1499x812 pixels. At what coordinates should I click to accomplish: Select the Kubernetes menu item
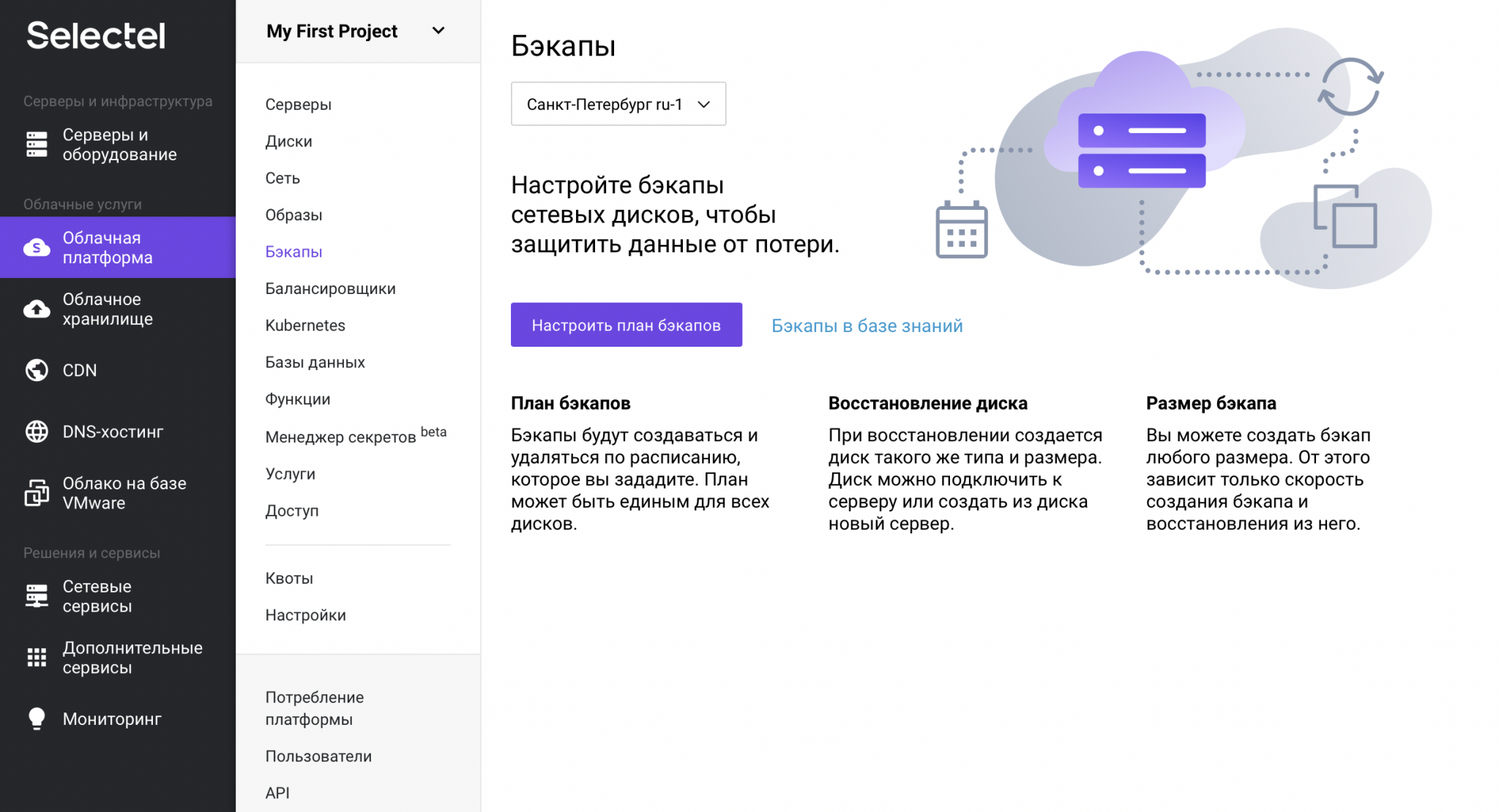[305, 325]
